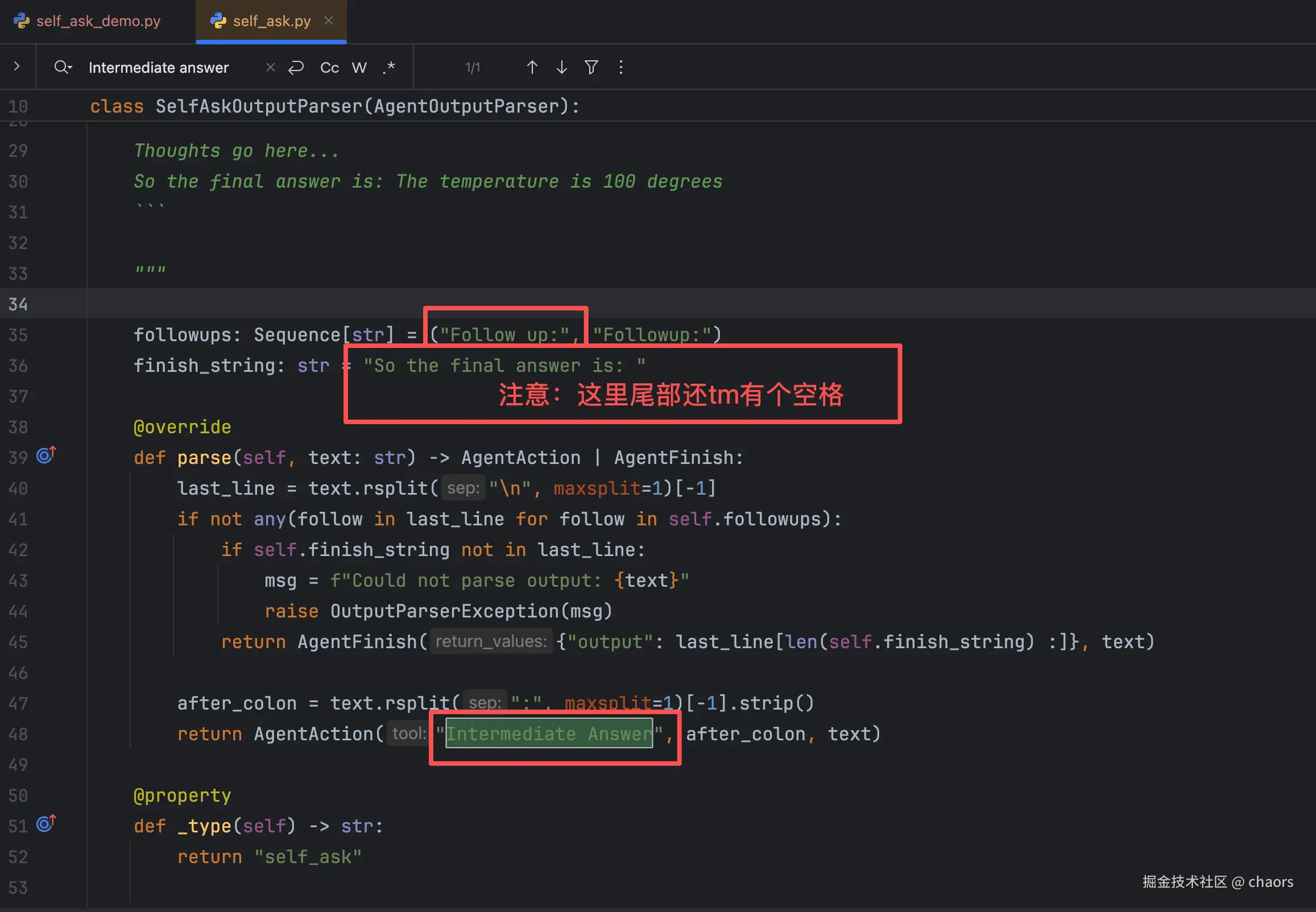Click the search history magnifier icon
1316x912 pixels.
click(x=63, y=68)
